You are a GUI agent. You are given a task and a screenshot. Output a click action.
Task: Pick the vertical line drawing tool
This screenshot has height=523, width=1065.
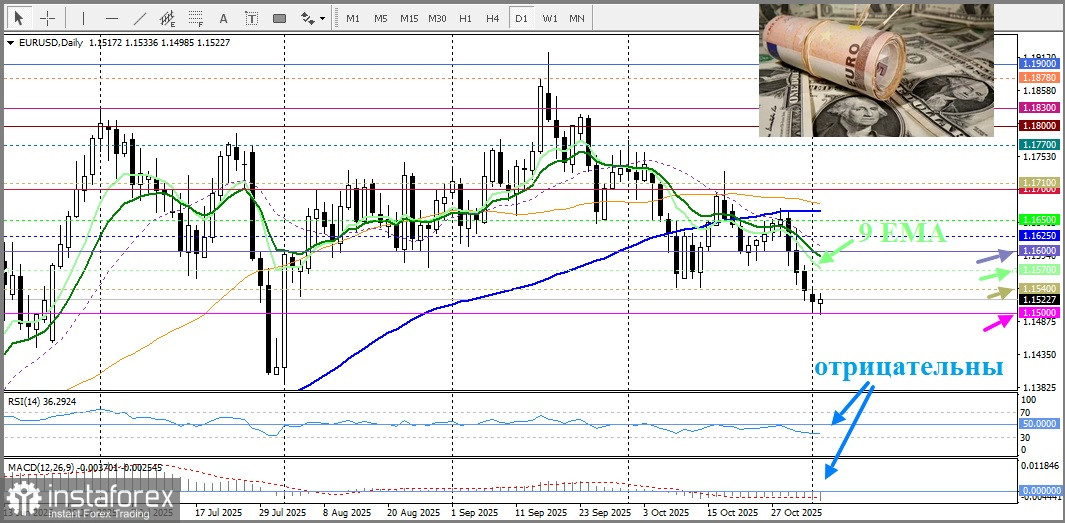pos(83,18)
